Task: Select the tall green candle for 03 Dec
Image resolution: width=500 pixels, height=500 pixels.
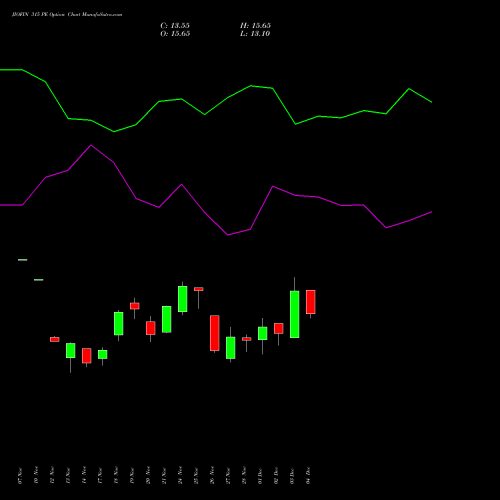Action: point(295,314)
